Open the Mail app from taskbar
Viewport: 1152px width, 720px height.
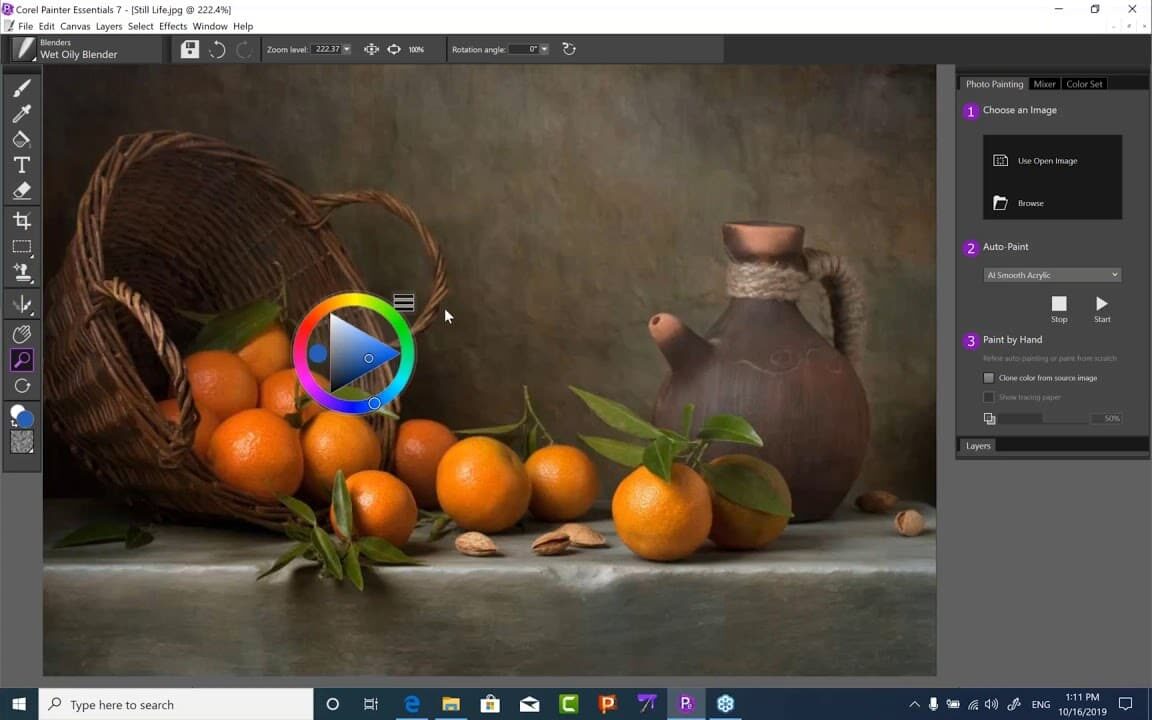pyautogui.click(x=529, y=704)
